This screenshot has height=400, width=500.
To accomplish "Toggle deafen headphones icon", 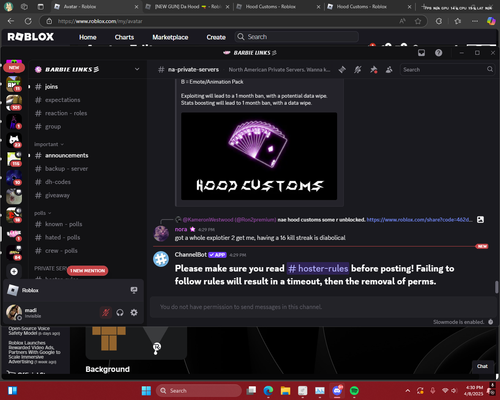I will 120,313.
